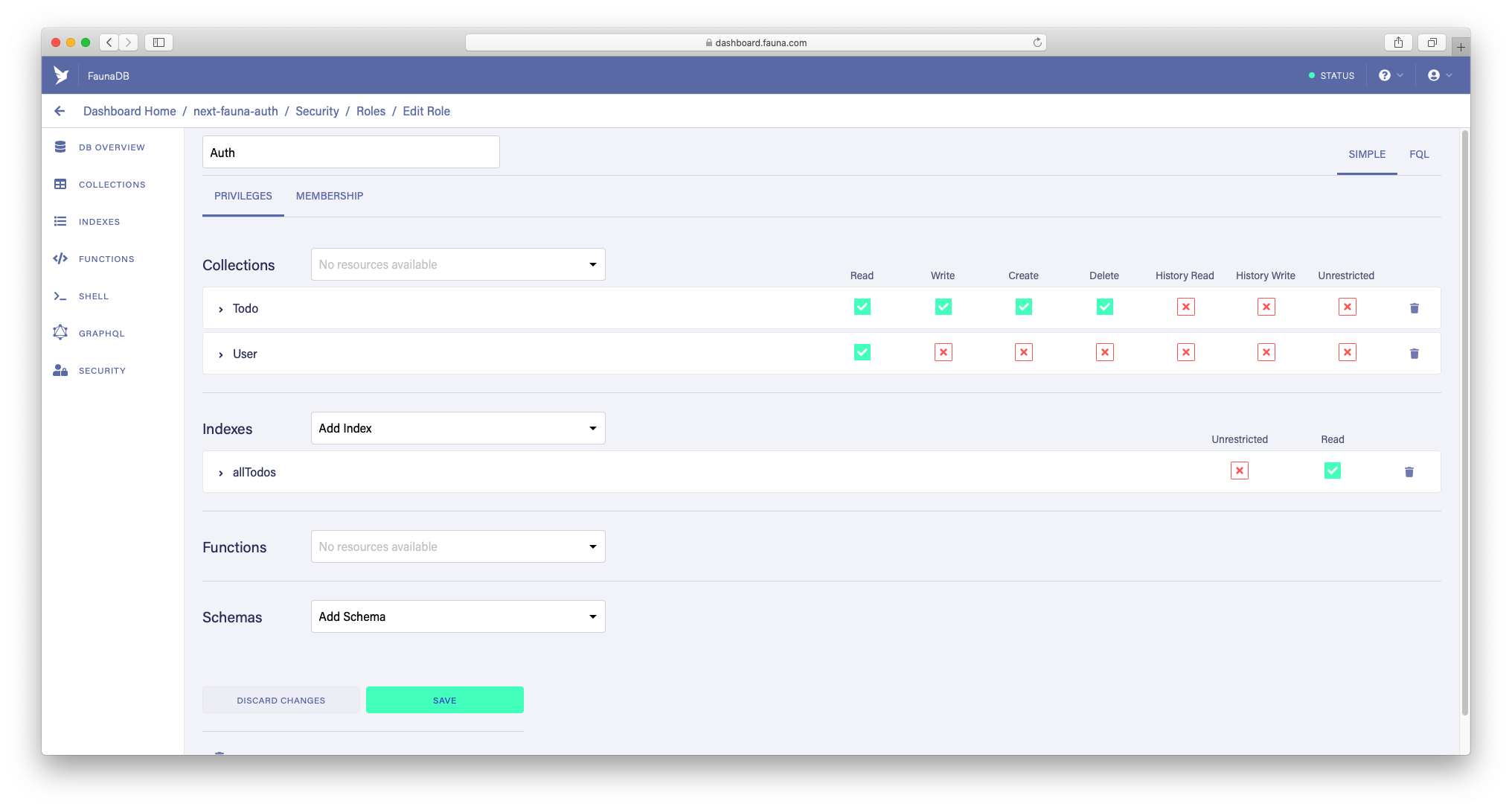Screen dimensions: 1512x810
Task: Enable History Write for Todo
Action: (1266, 307)
